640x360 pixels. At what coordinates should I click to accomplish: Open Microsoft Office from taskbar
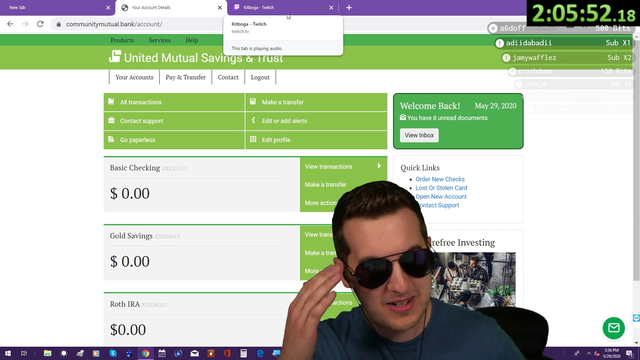pyautogui.click(x=227, y=353)
